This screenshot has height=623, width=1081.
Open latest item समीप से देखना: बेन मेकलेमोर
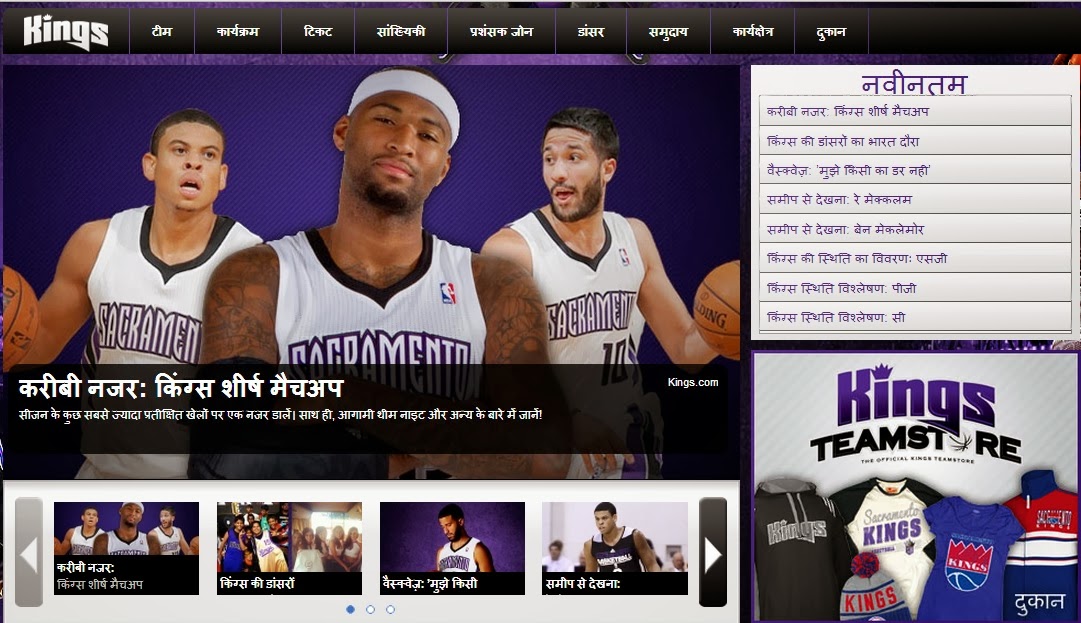(915, 229)
